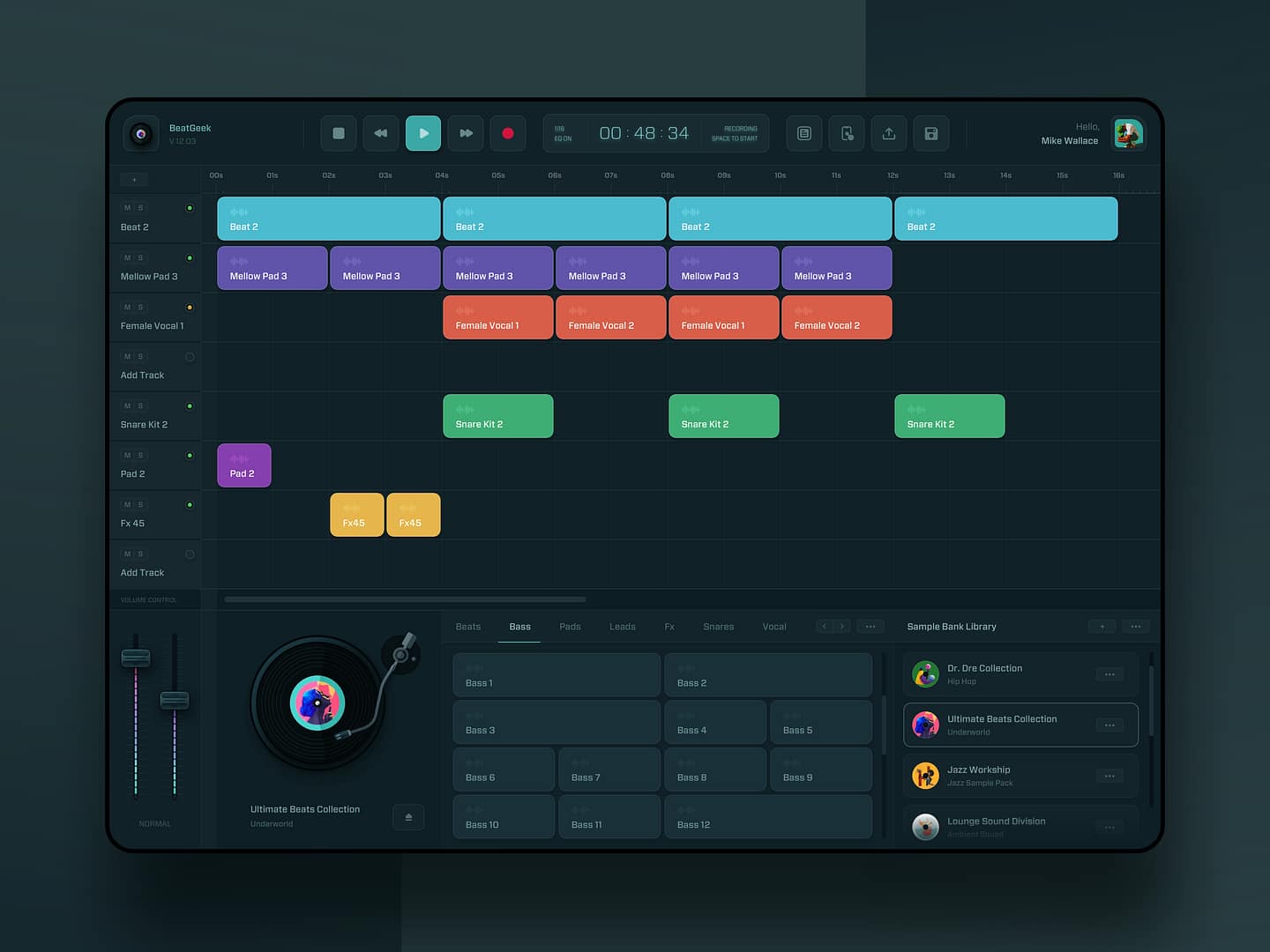Viewport: 1270px width, 952px height.
Task: Toggle the green status indicator on Snare Kit 2
Action: pyautogui.click(x=190, y=405)
